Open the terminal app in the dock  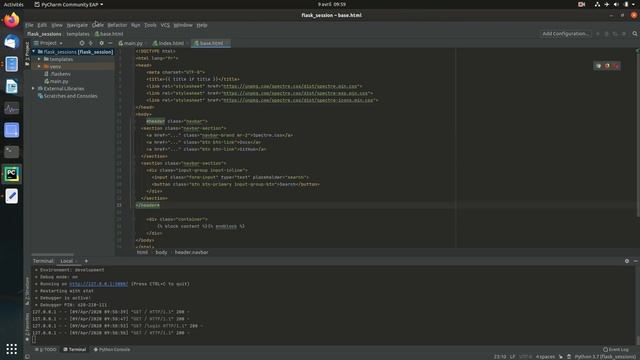point(11,152)
